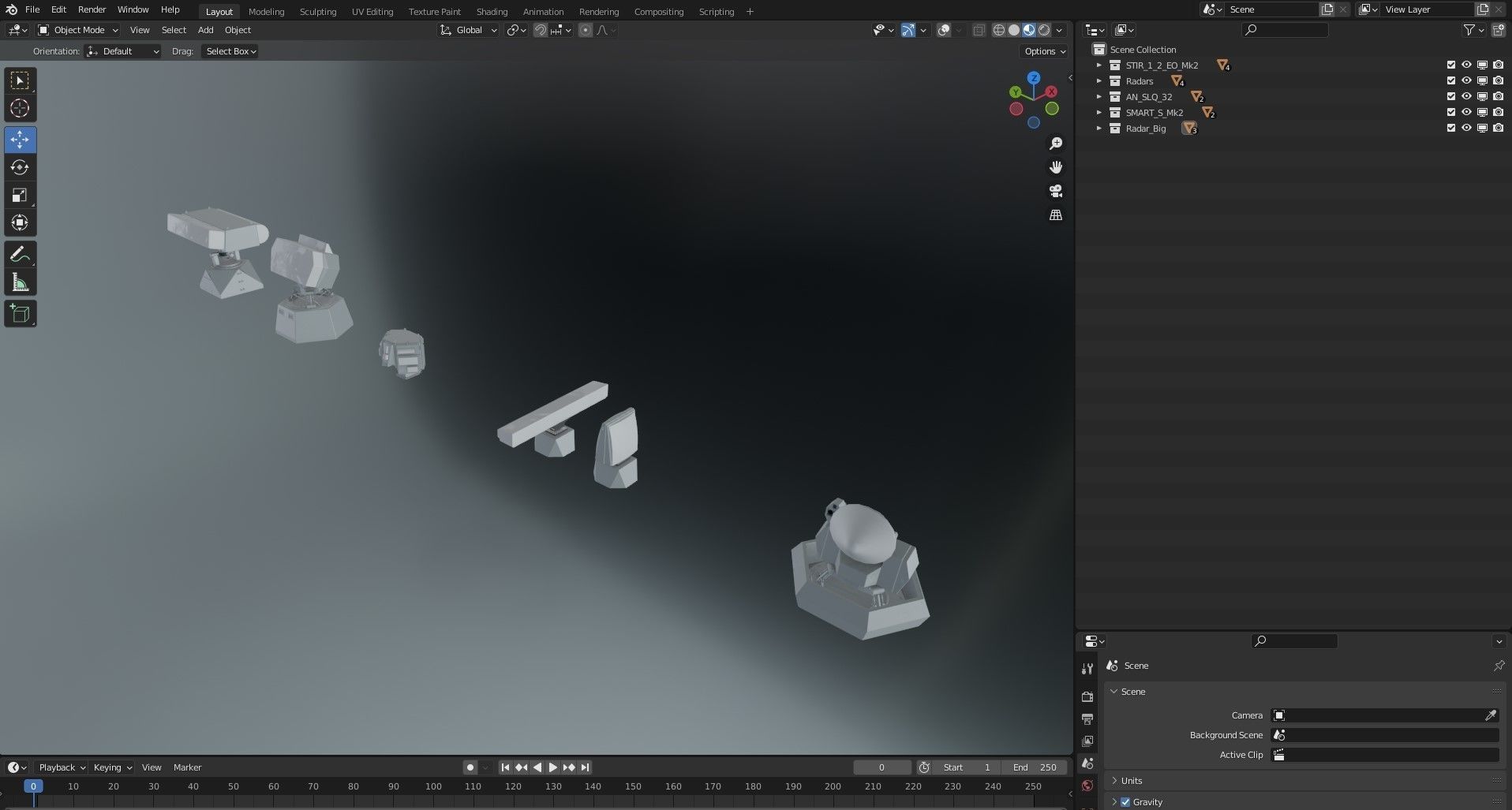Choose the Measure tool
Viewport: 1512px width, 810px height.
point(21,282)
